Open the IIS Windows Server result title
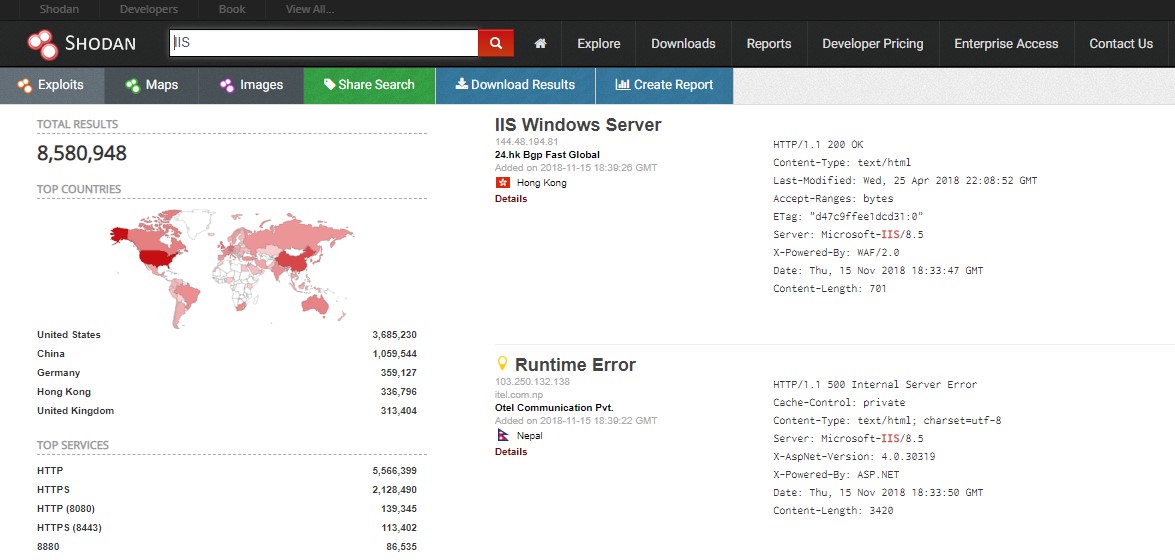The width and height of the screenshot is (1175, 560). point(578,124)
